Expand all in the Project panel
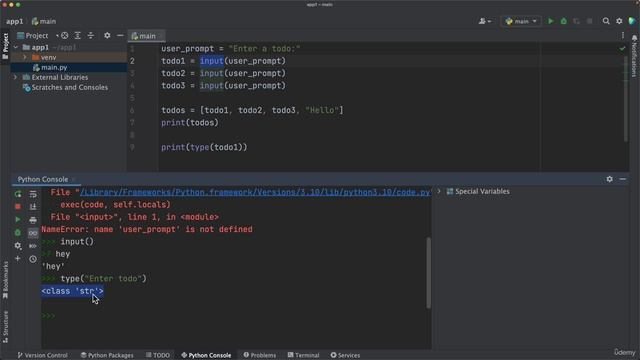This screenshot has width=640, height=360. pyautogui.click(x=78, y=36)
